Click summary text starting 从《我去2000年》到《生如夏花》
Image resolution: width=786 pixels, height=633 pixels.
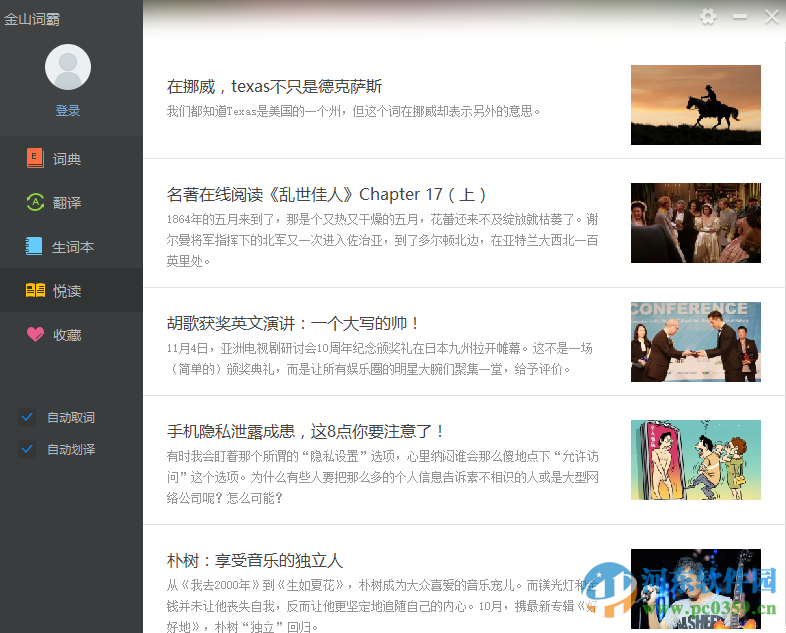382,605
